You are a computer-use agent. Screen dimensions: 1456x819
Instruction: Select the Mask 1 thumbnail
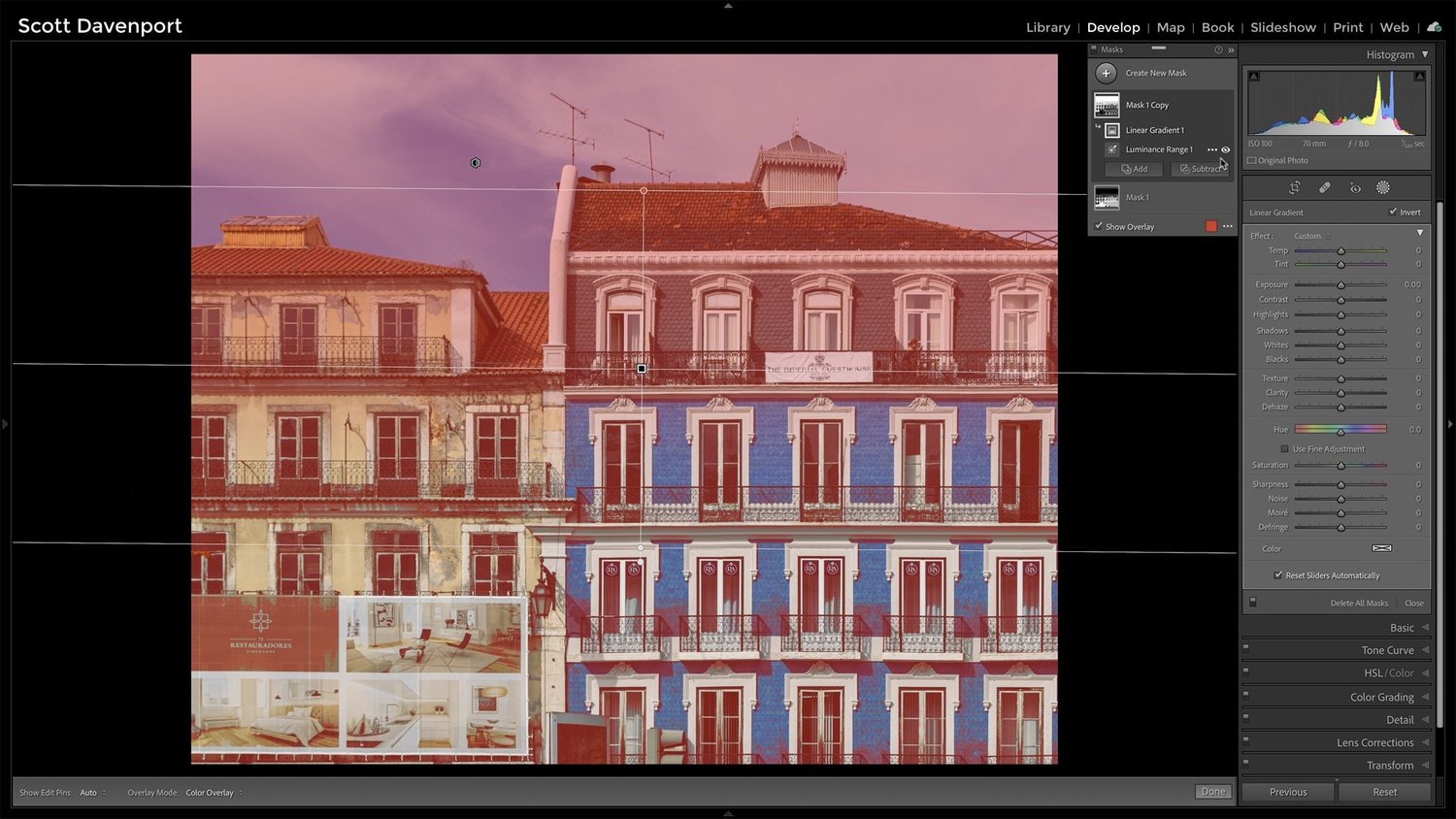click(x=1107, y=196)
